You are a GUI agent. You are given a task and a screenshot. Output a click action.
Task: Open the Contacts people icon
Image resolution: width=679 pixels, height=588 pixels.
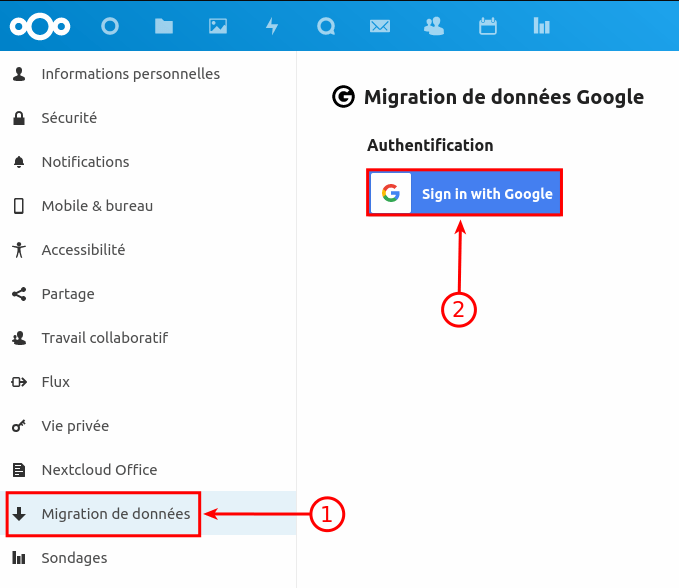[434, 26]
